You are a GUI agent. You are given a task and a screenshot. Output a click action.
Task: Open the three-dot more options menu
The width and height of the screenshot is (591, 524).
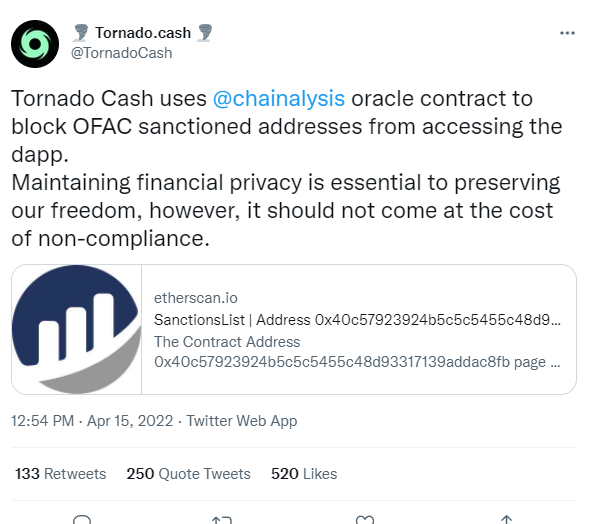(x=567, y=33)
